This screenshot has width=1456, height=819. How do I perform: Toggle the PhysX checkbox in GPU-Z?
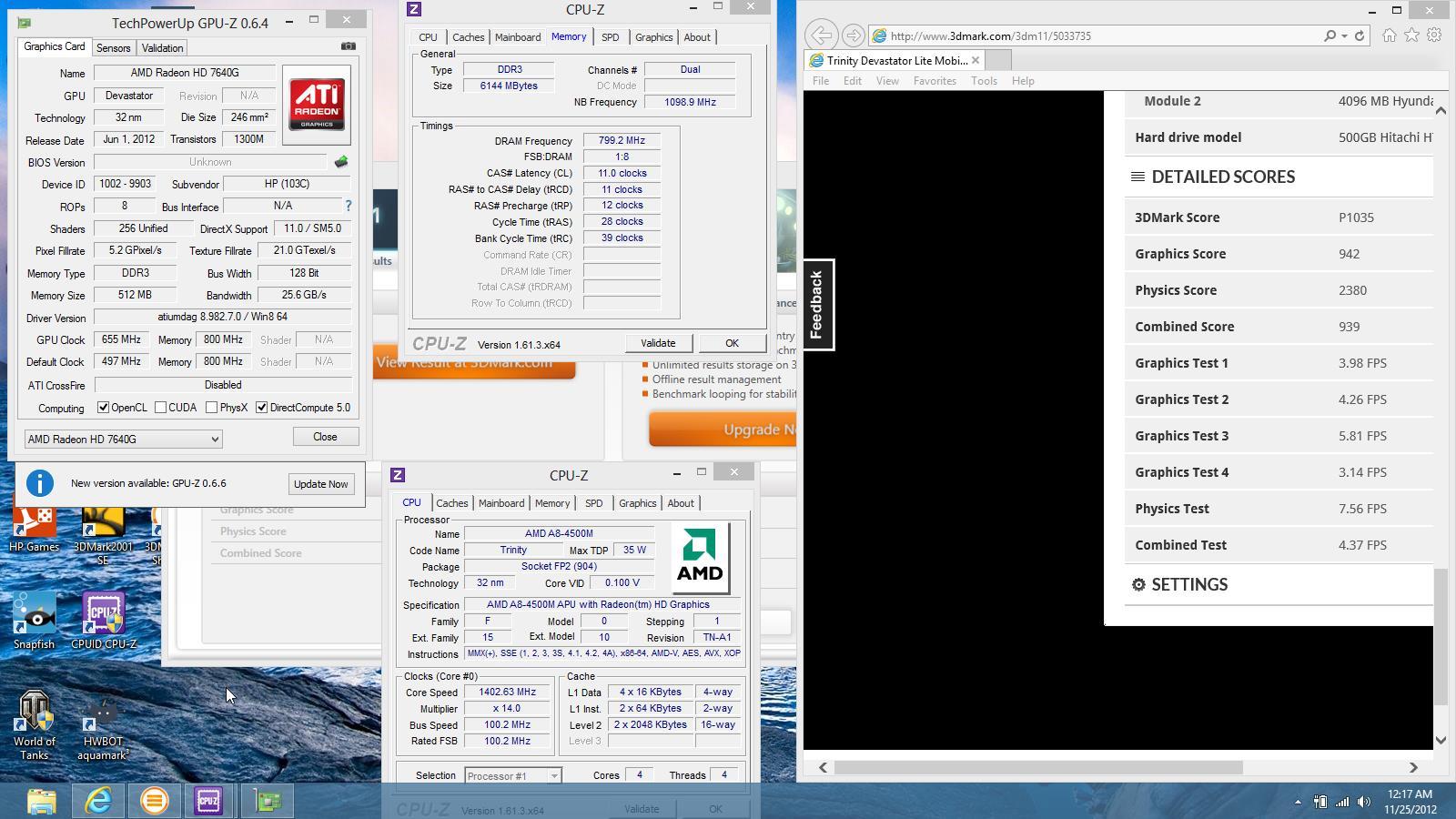coord(211,408)
